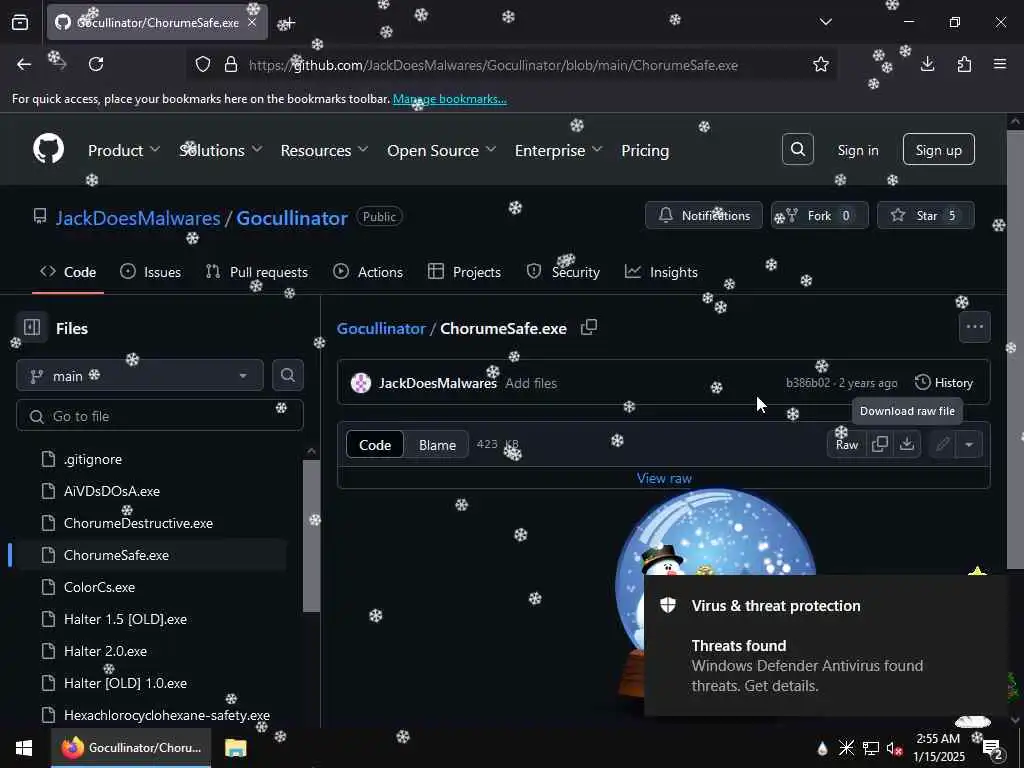Open network status tray icon

coord(871,748)
